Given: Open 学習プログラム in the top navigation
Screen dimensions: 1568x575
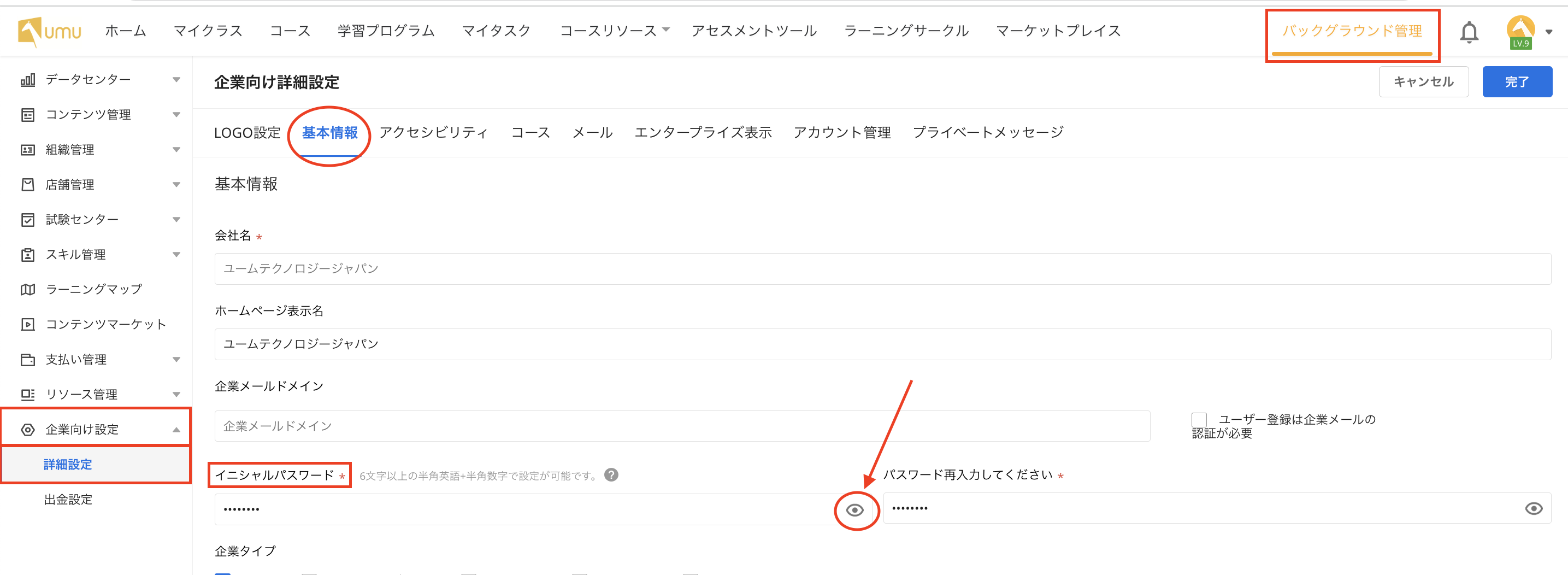Looking at the screenshot, I should click(x=386, y=31).
